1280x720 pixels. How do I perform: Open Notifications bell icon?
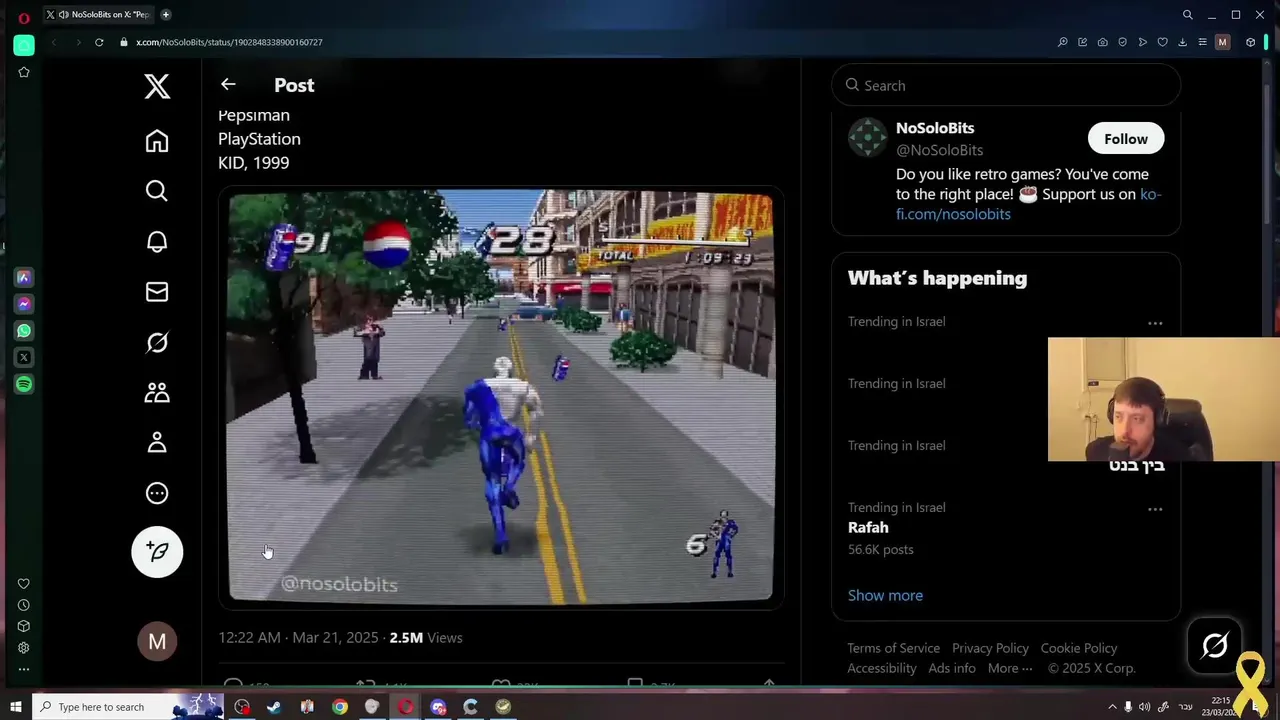click(x=157, y=242)
